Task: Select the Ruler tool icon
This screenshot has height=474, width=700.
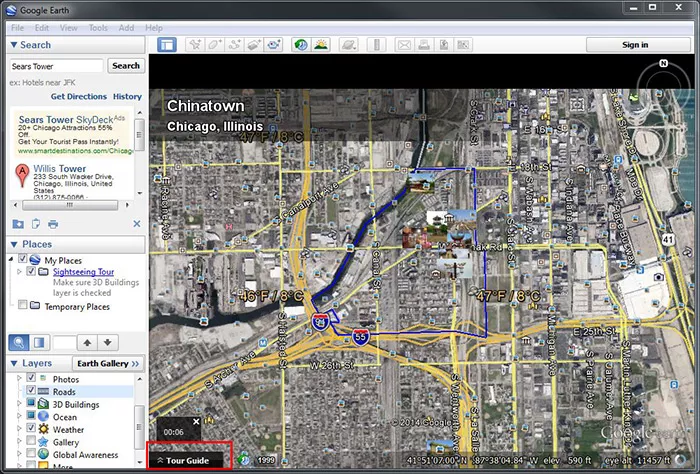Action: coord(376,45)
